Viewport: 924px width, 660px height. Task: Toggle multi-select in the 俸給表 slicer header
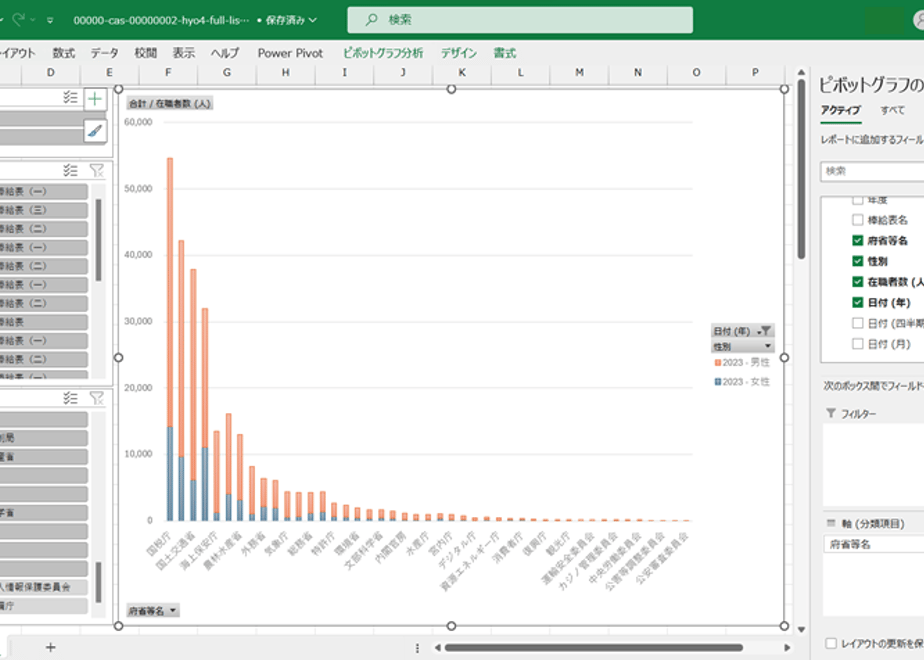click(70, 171)
